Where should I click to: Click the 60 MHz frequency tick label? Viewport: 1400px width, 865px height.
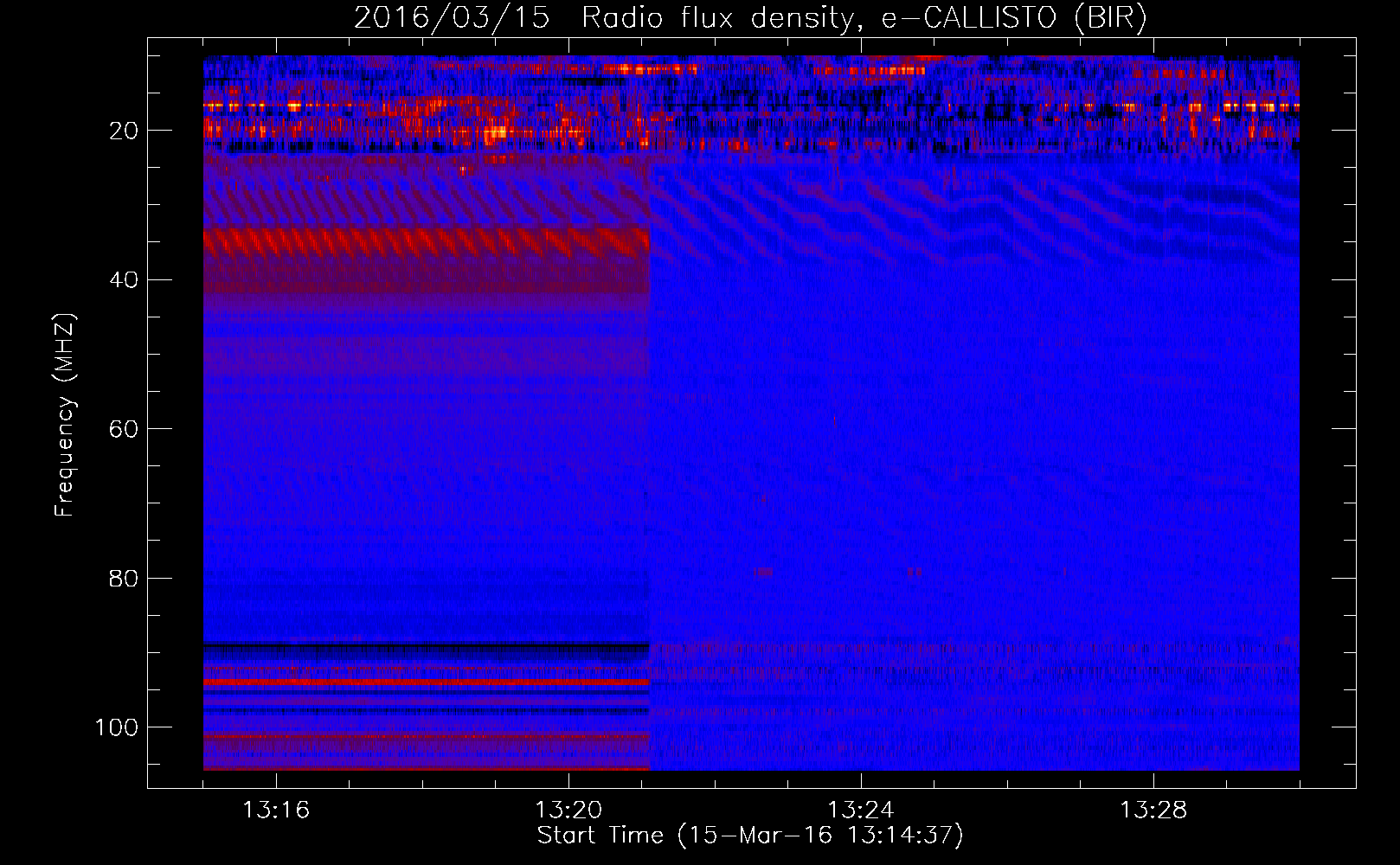point(124,430)
